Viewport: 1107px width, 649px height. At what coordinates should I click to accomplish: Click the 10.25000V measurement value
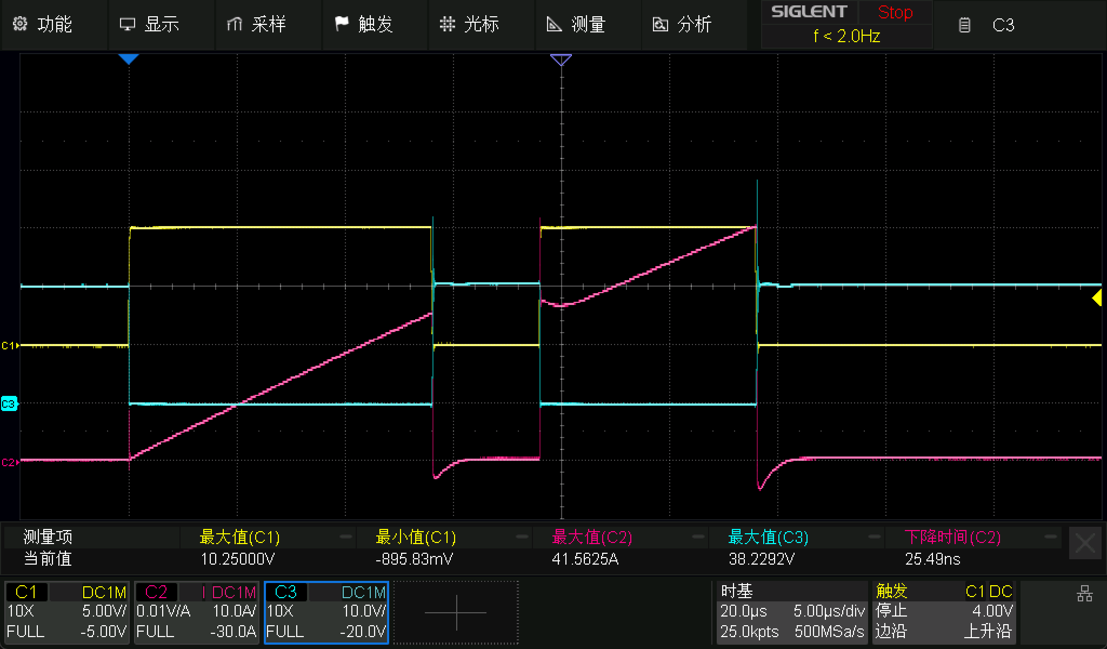pos(238,559)
